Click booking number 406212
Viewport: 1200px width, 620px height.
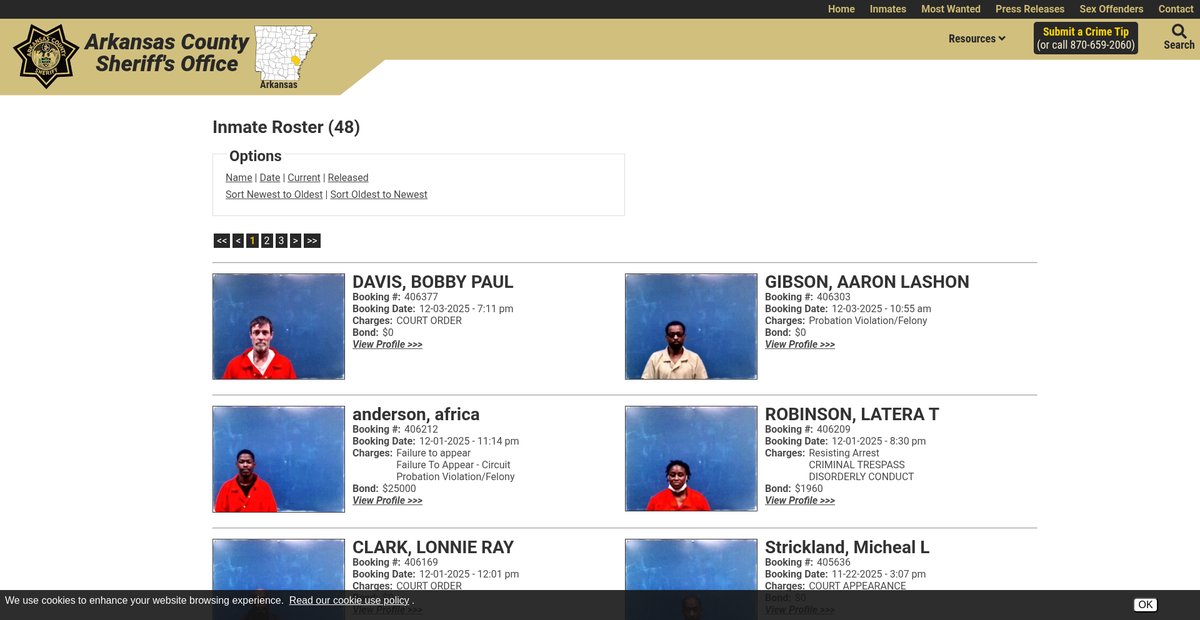[421, 430]
